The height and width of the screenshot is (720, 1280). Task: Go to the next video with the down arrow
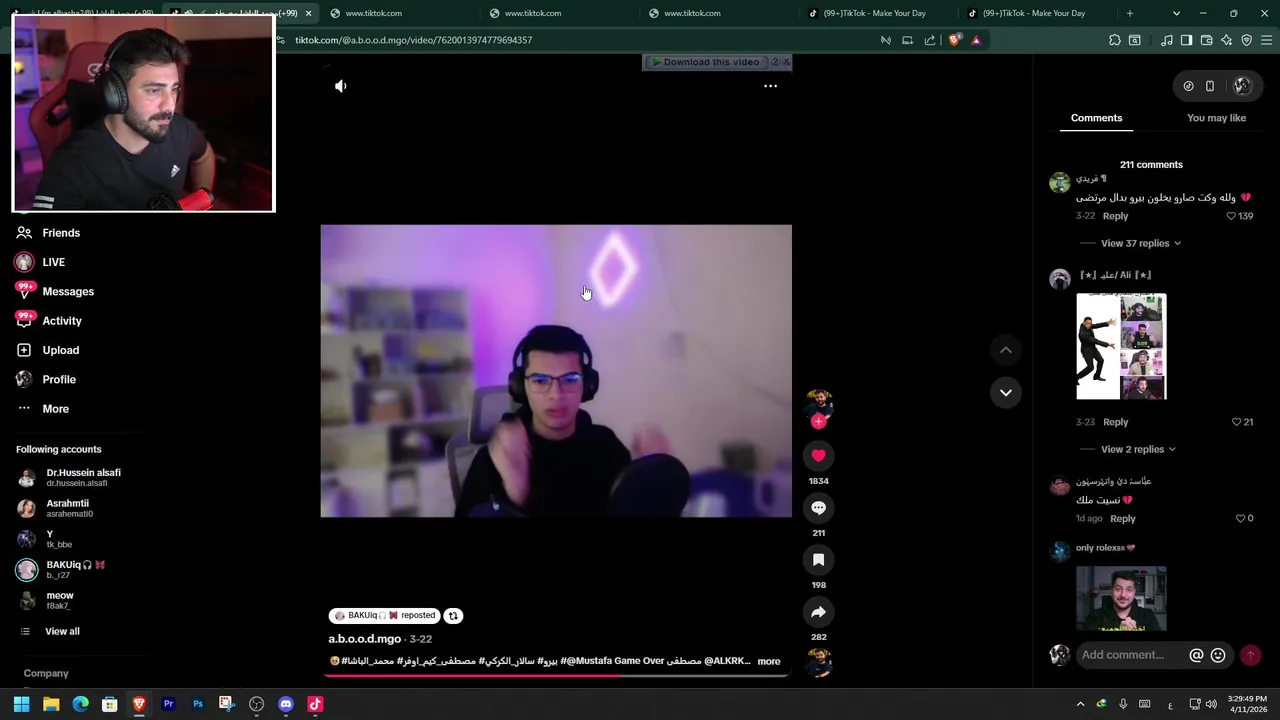tap(1005, 392)
